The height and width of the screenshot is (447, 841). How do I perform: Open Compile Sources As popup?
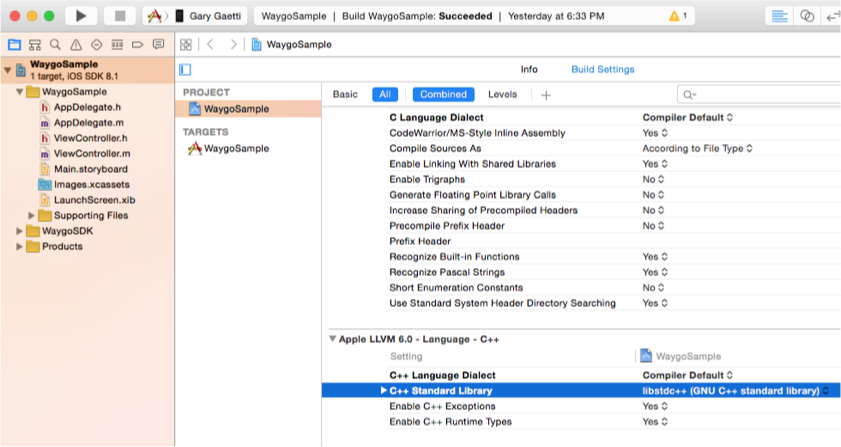(697, 149)
